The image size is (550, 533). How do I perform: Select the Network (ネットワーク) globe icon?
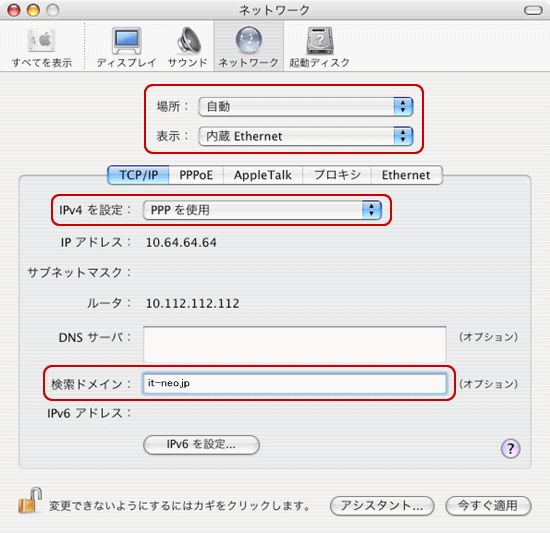(249, 40)
